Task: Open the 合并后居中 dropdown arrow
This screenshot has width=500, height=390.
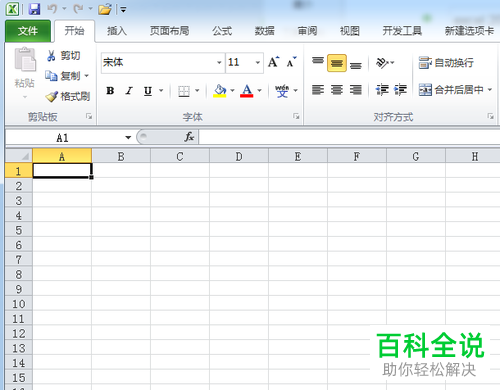Action: tap(490, 89)
